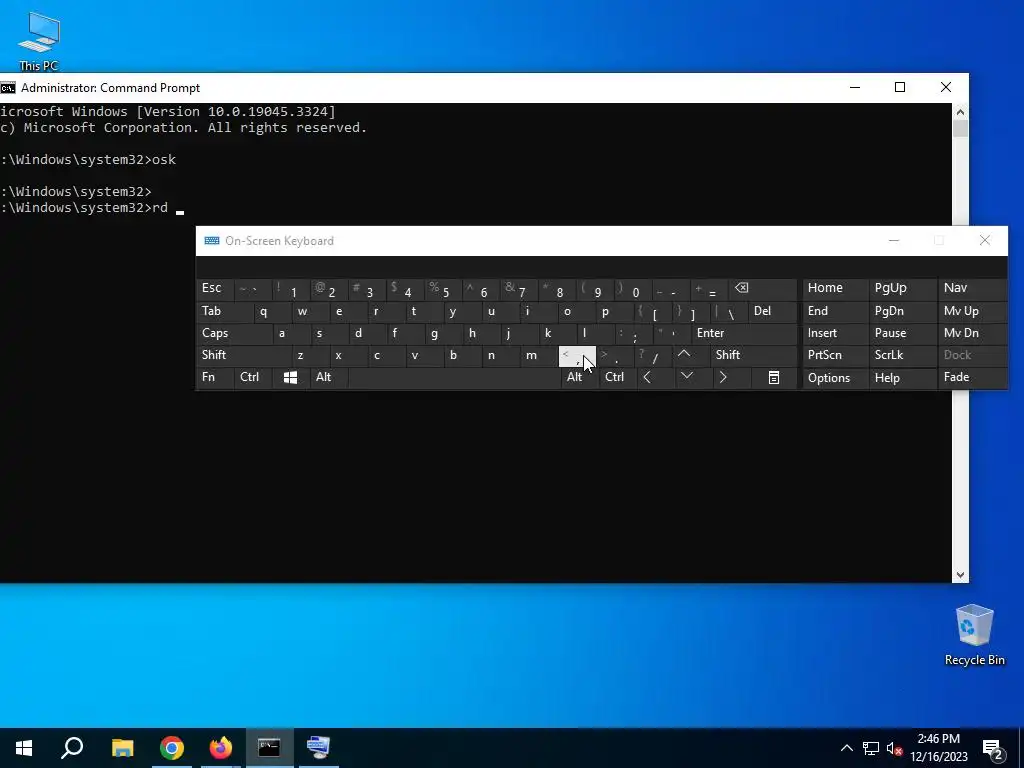
Task: Tap the right arrow key on On-Screen Keyboard
Action: click(723, 377)
